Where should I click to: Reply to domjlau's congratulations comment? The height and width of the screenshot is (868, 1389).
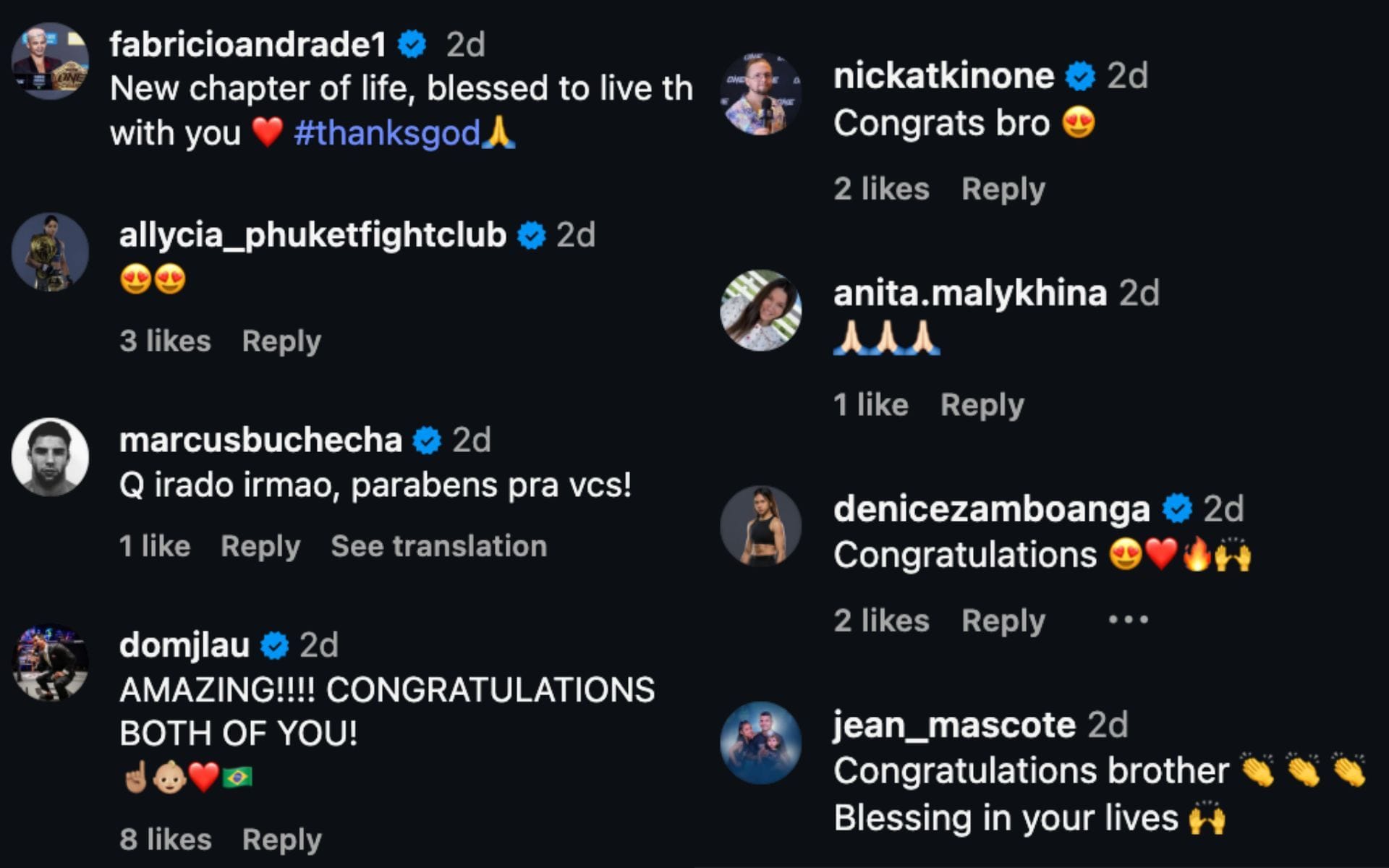pos(281,840)
